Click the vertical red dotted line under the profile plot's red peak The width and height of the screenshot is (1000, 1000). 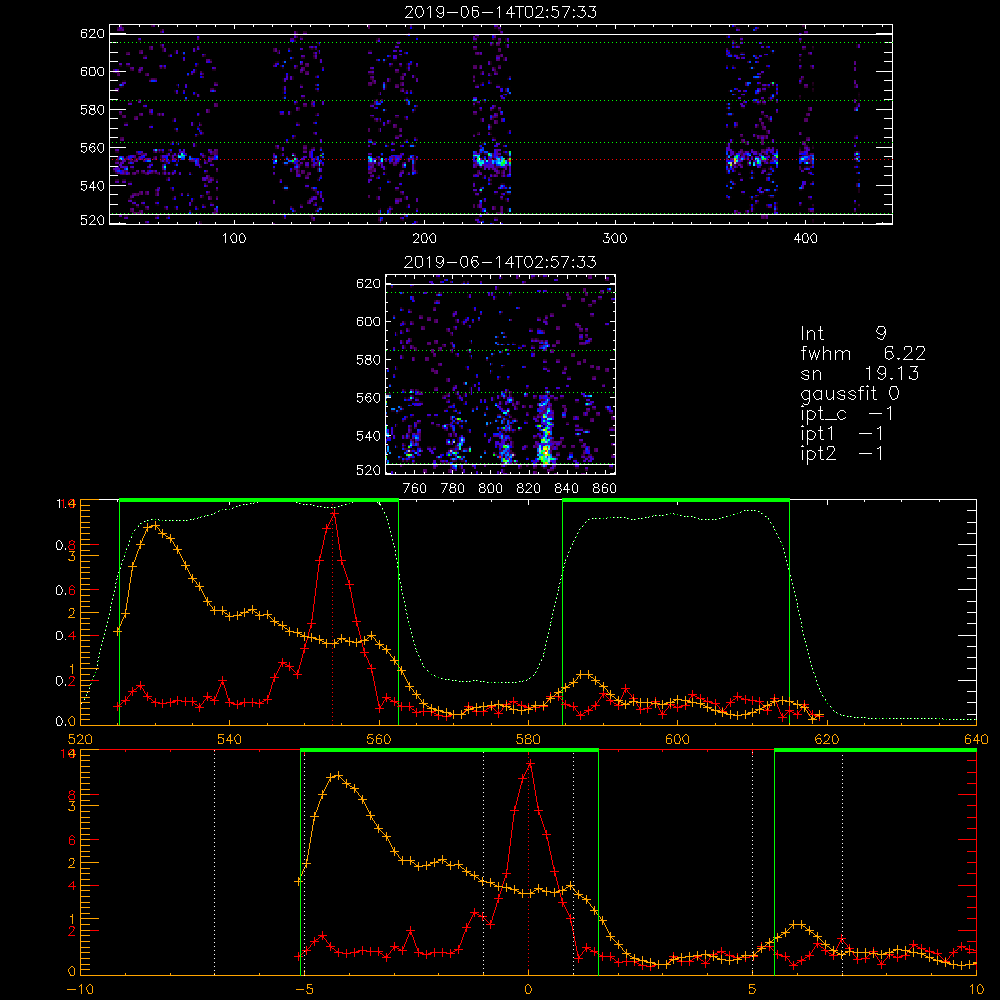[x=332, y=619]
